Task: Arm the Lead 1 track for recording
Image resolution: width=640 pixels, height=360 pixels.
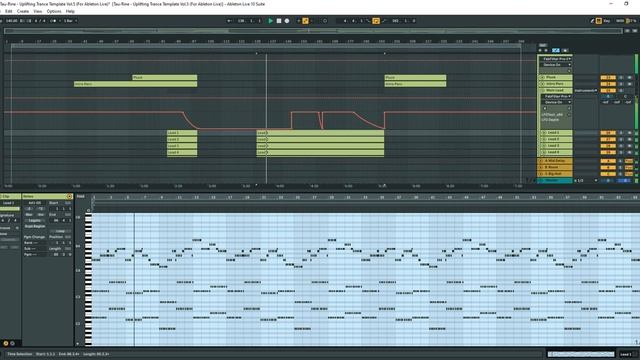Action: pyautogui.click(x=629, y=133)
